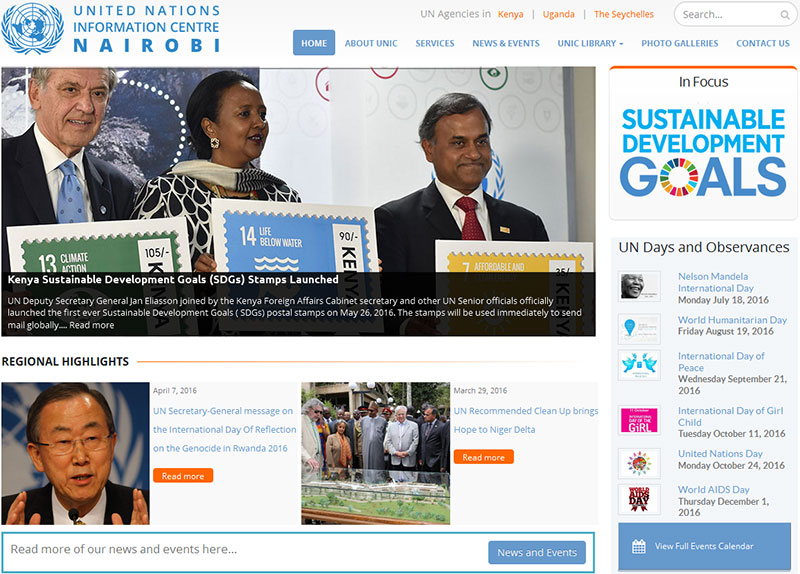Click the search magnifier icon

coord(784,15)
